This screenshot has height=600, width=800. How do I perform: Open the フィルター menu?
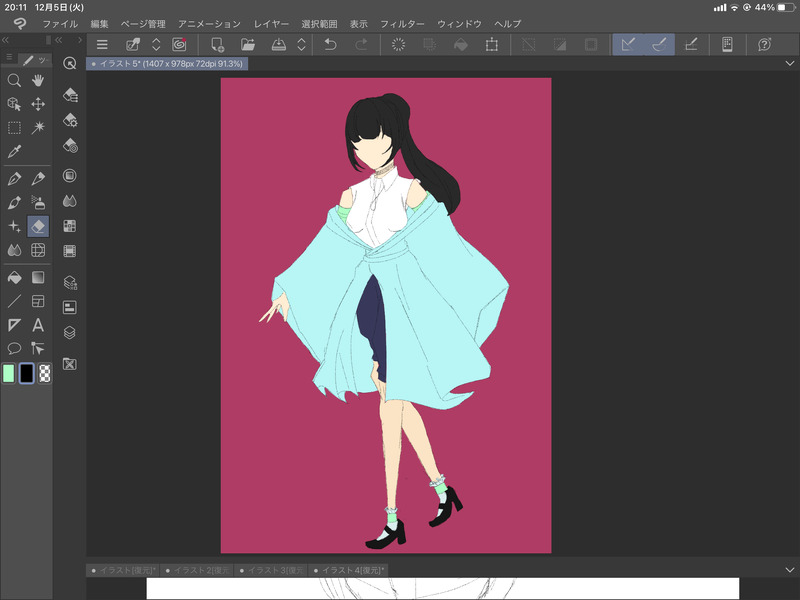[402, 22]
